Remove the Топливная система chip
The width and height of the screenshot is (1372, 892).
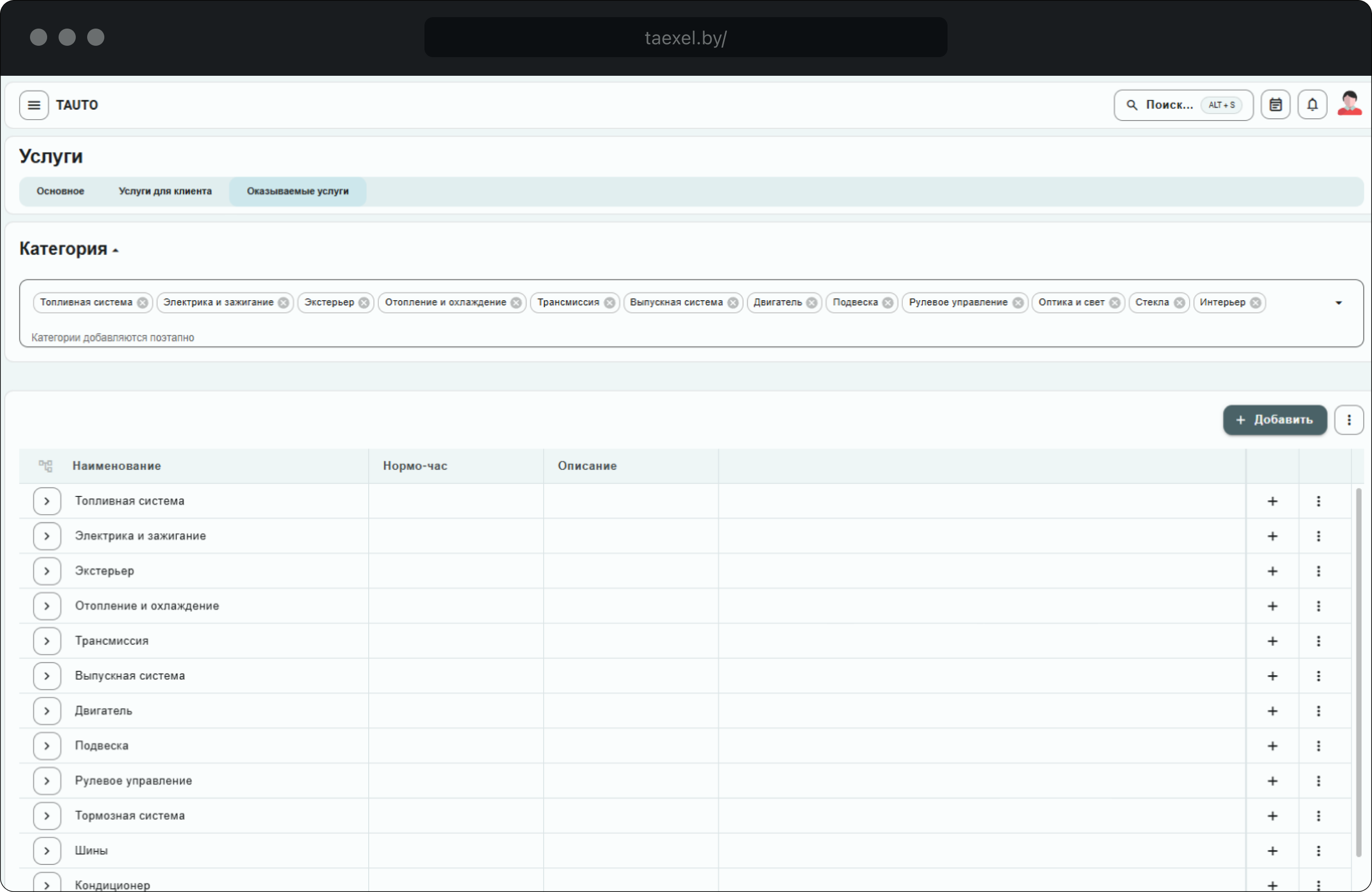[142, 303]
